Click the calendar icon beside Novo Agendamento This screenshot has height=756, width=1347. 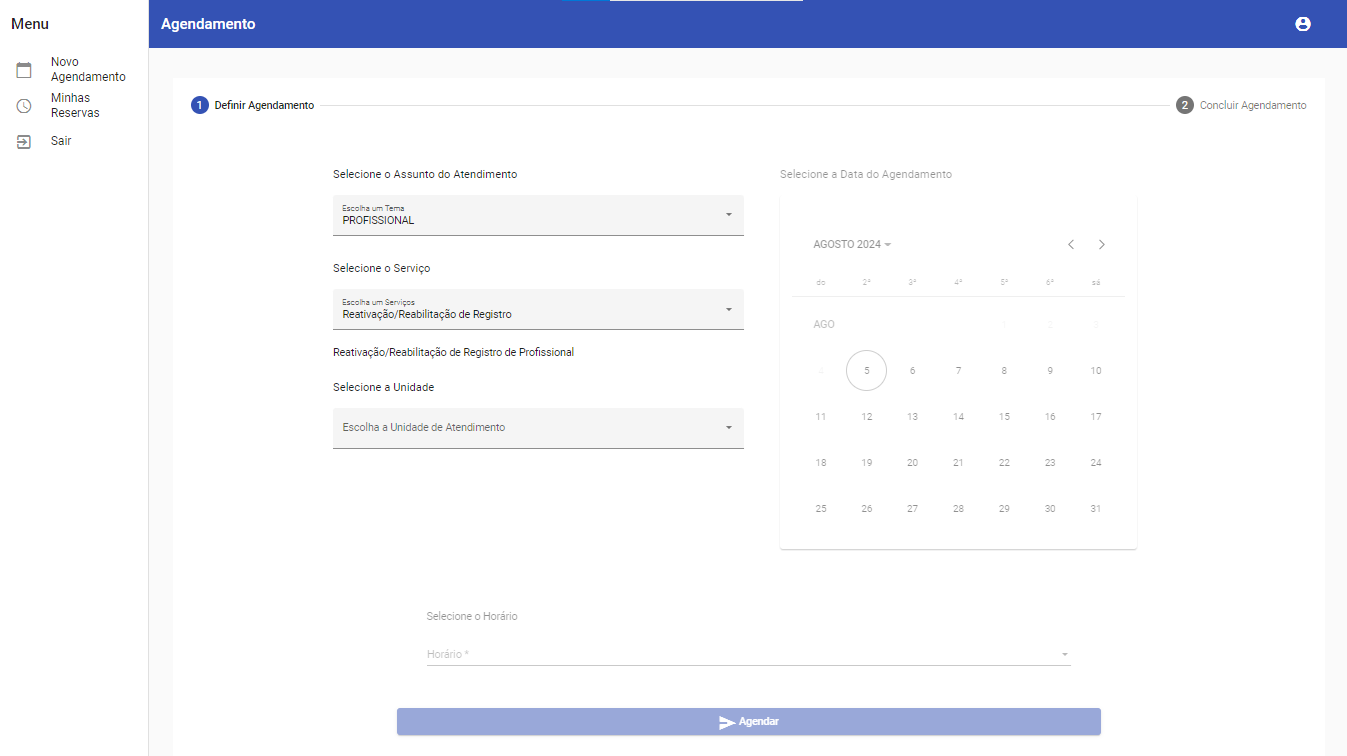pos(24,70)
